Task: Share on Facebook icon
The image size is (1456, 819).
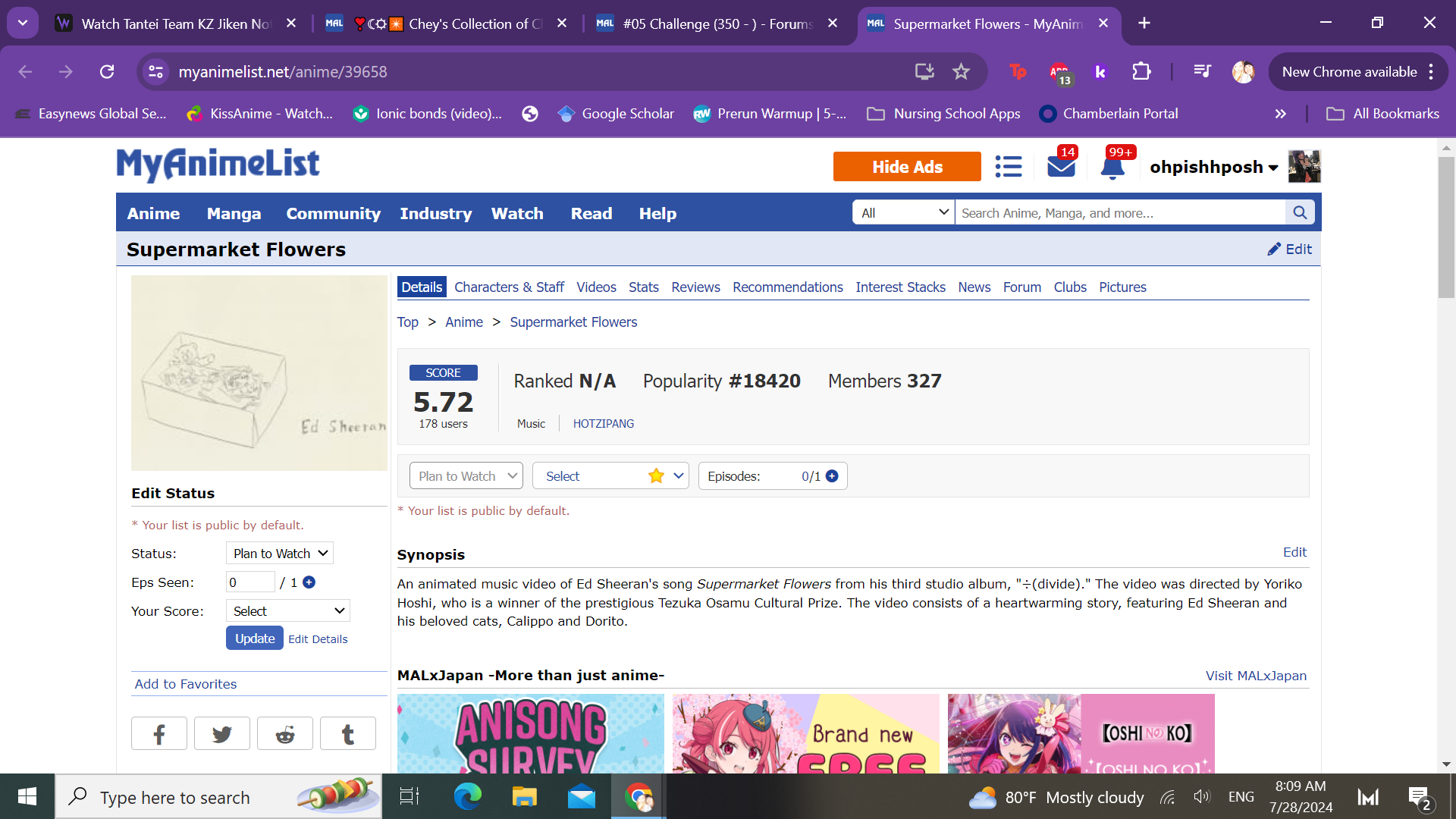Action: tap(159, 733)
